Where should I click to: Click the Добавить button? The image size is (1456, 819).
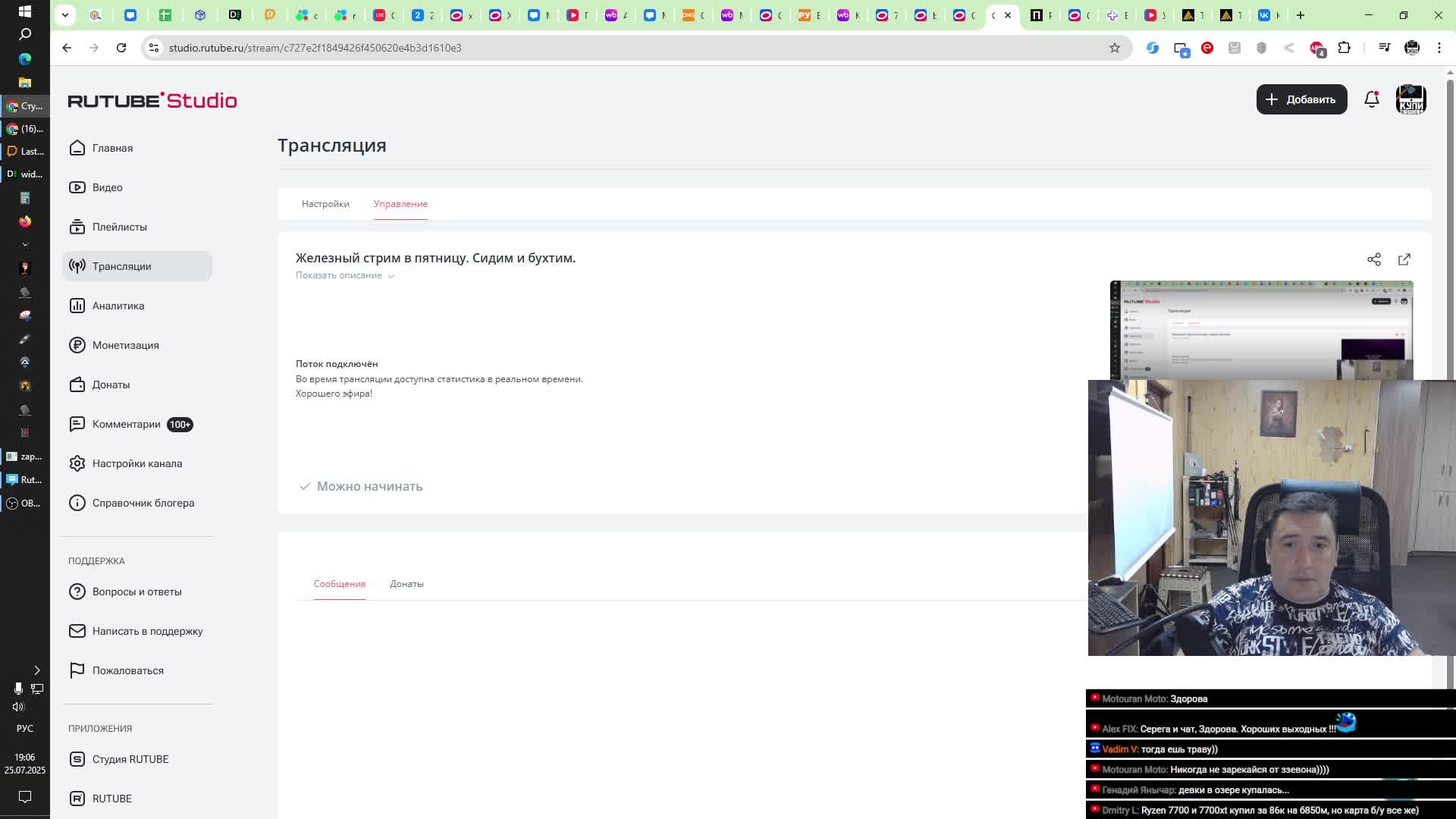[x=1301, y=99]
